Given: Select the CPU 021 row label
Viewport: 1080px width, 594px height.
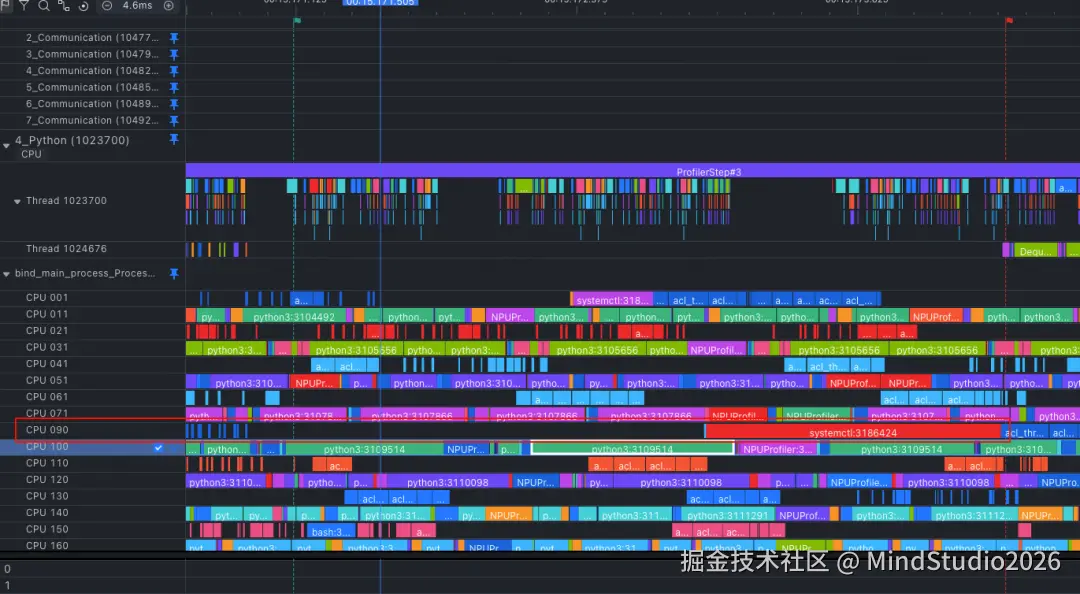Looking at the screenshot, I should click(47, 331).
